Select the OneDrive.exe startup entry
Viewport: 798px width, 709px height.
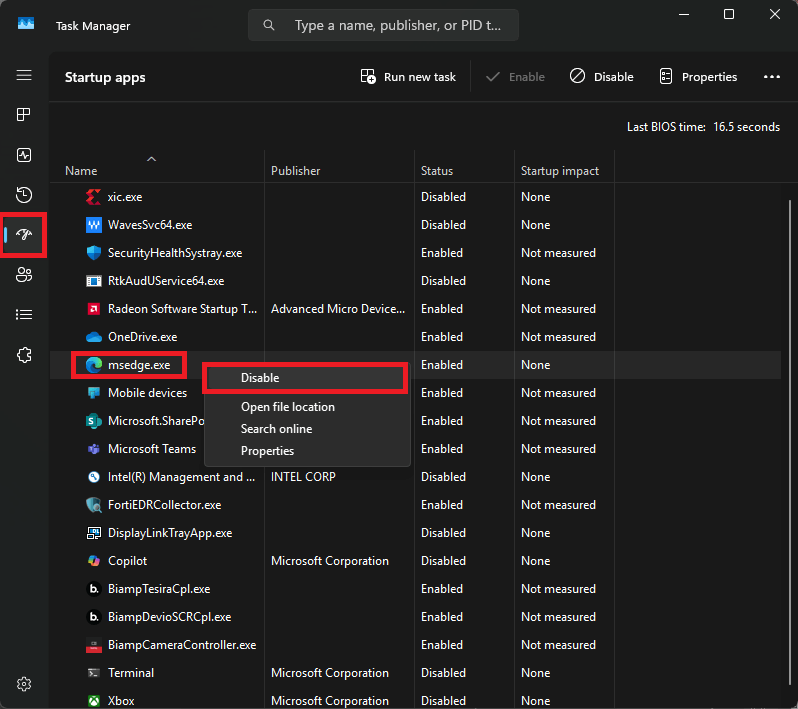pyautogui.click(x=142, y=337)
